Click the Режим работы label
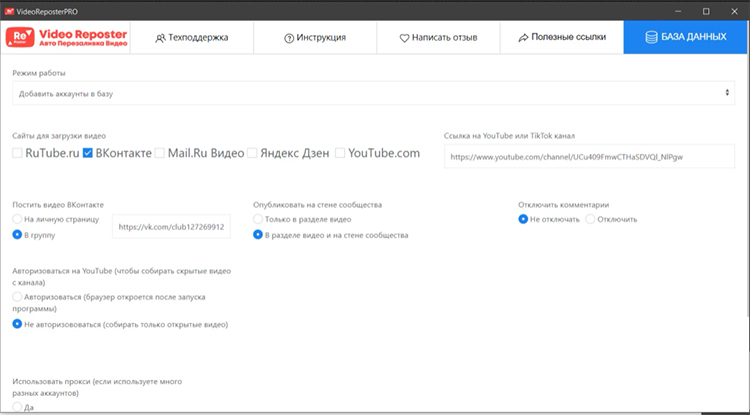 click(x=39, y=73)
